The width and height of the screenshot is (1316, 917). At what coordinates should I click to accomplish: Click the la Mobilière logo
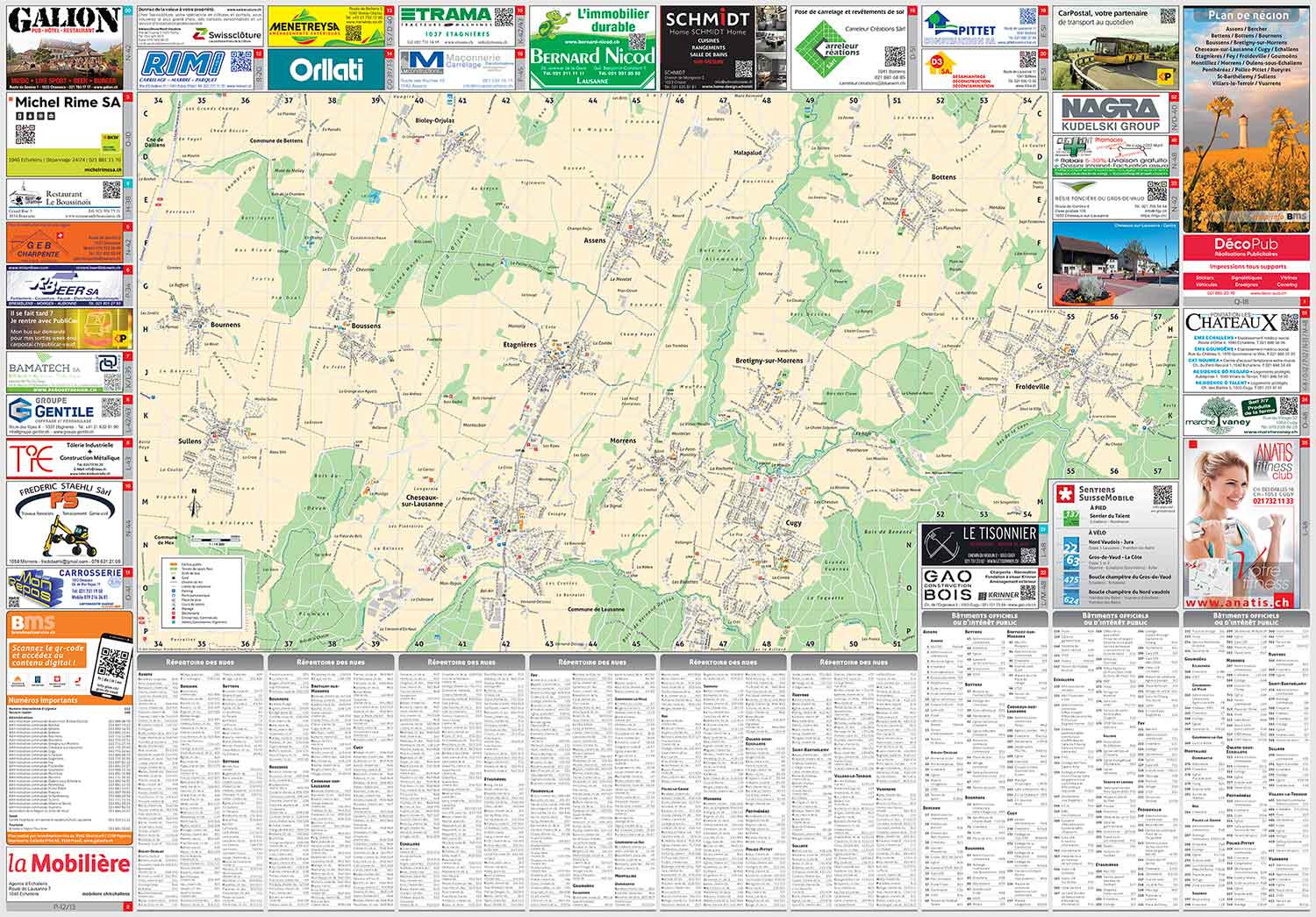(69, 863)
